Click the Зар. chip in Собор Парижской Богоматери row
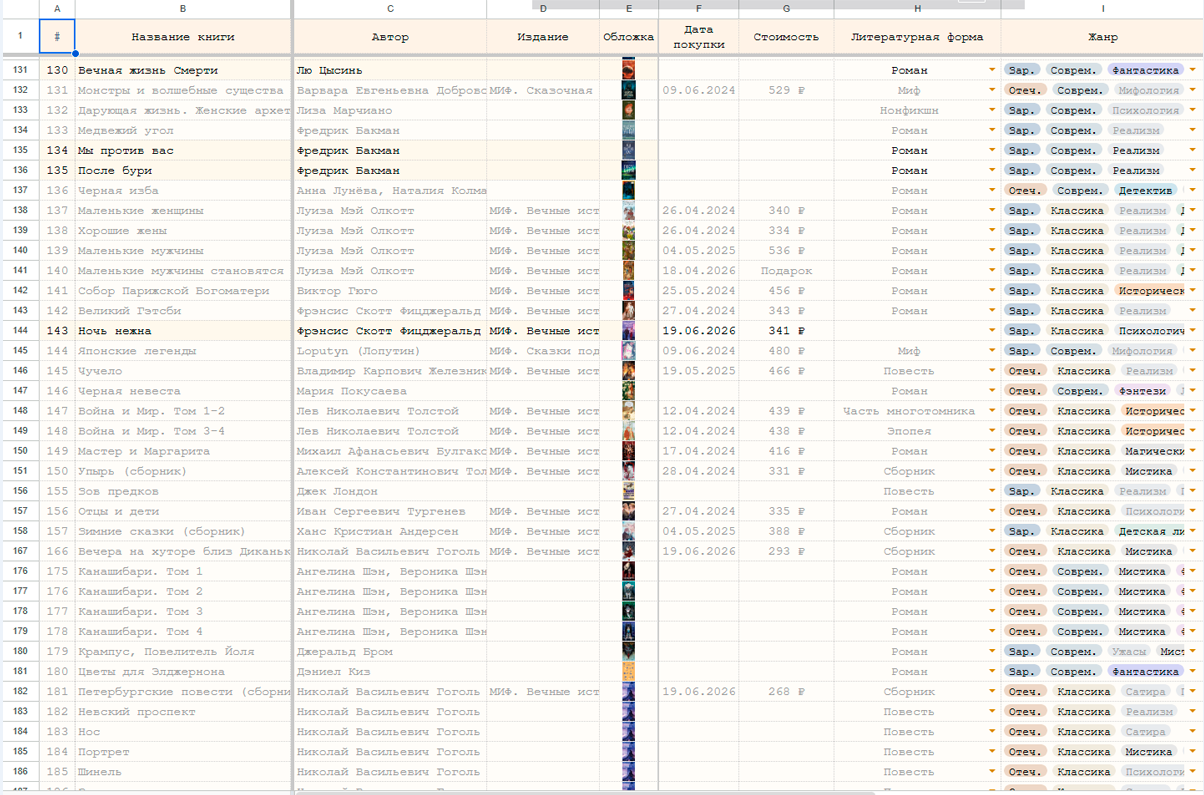This screenshot has height=795, width=1204. [1022, 291]
